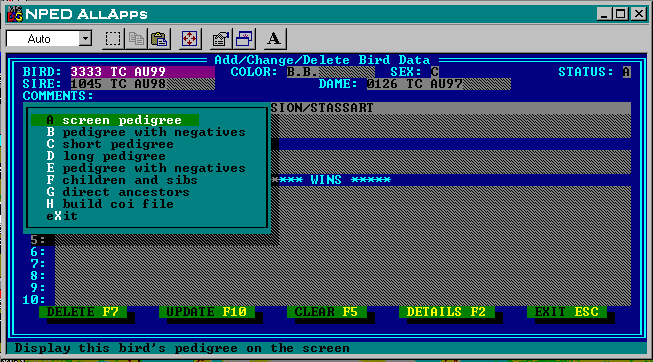653x362 pixels.
Task: Minimize the NPED AllApps window
Action: click(x=604, y=14)
